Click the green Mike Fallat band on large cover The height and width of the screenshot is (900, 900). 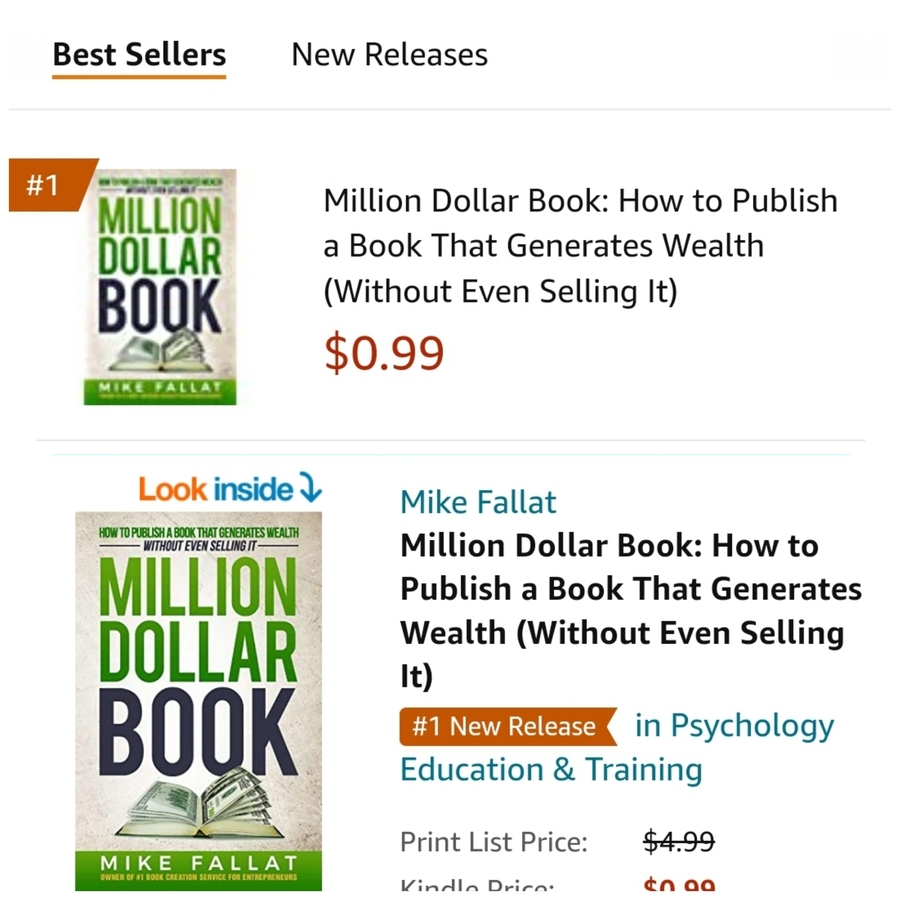[x=198, y=866]
